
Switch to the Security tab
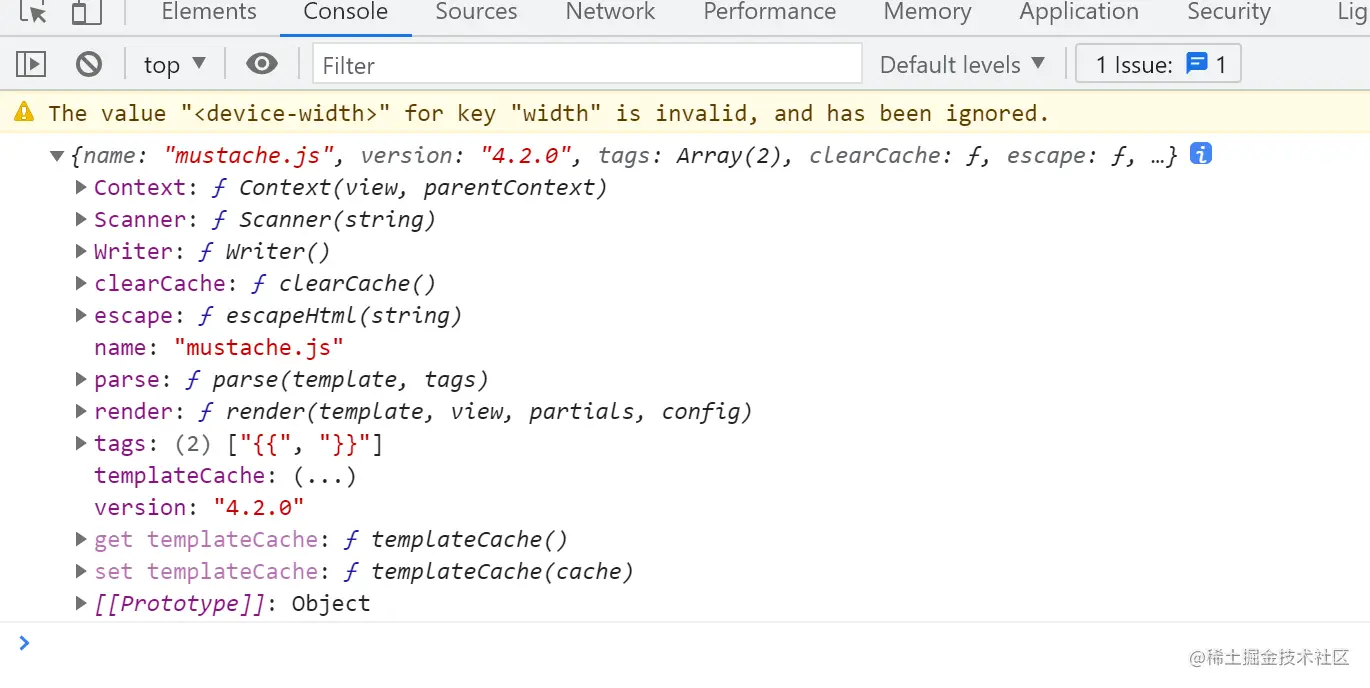[1229, 12]
